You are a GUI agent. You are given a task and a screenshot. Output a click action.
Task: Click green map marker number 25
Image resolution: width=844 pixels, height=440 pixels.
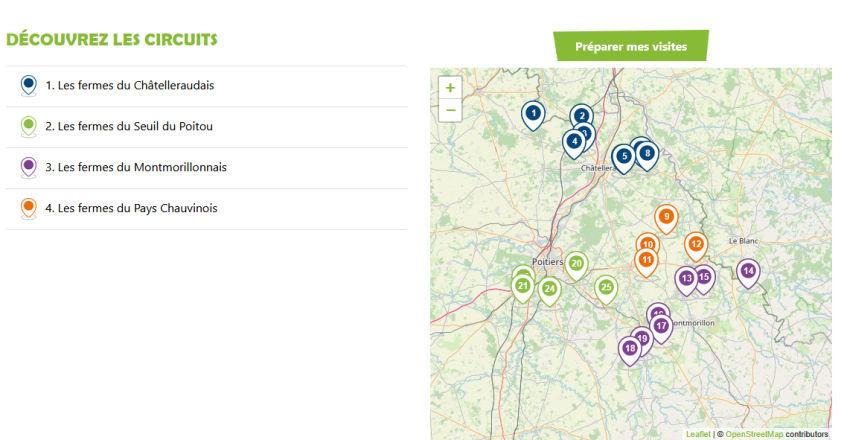(x=605, y=287)
